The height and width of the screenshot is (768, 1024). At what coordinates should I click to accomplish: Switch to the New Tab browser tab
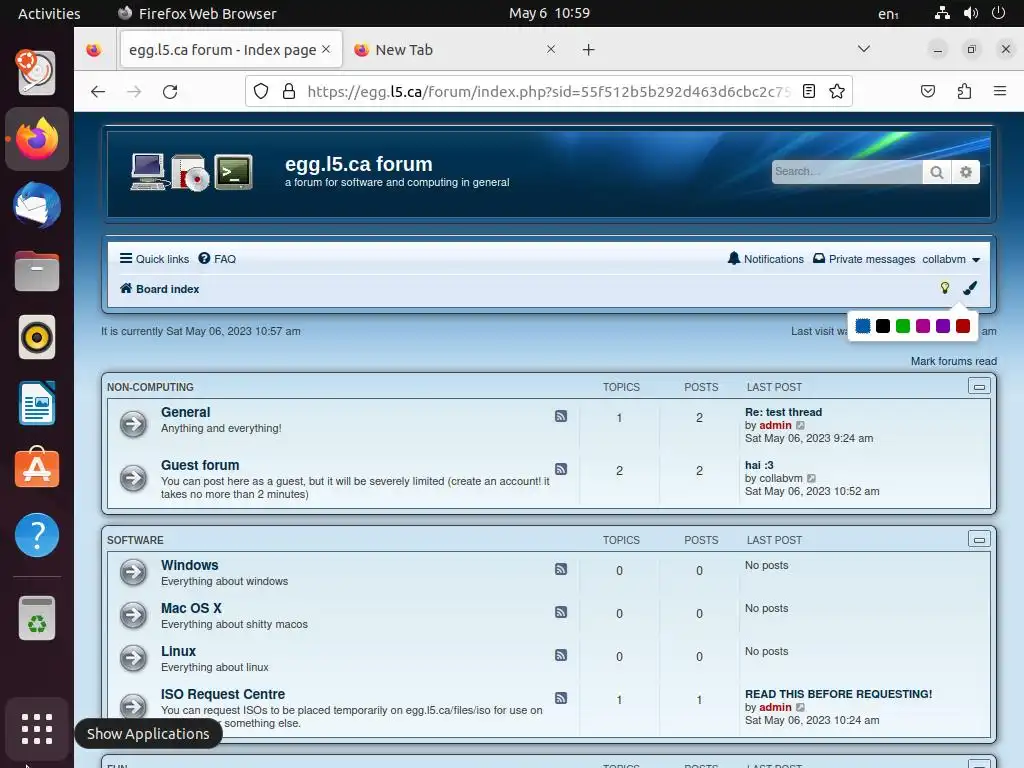tap(454, 50)
